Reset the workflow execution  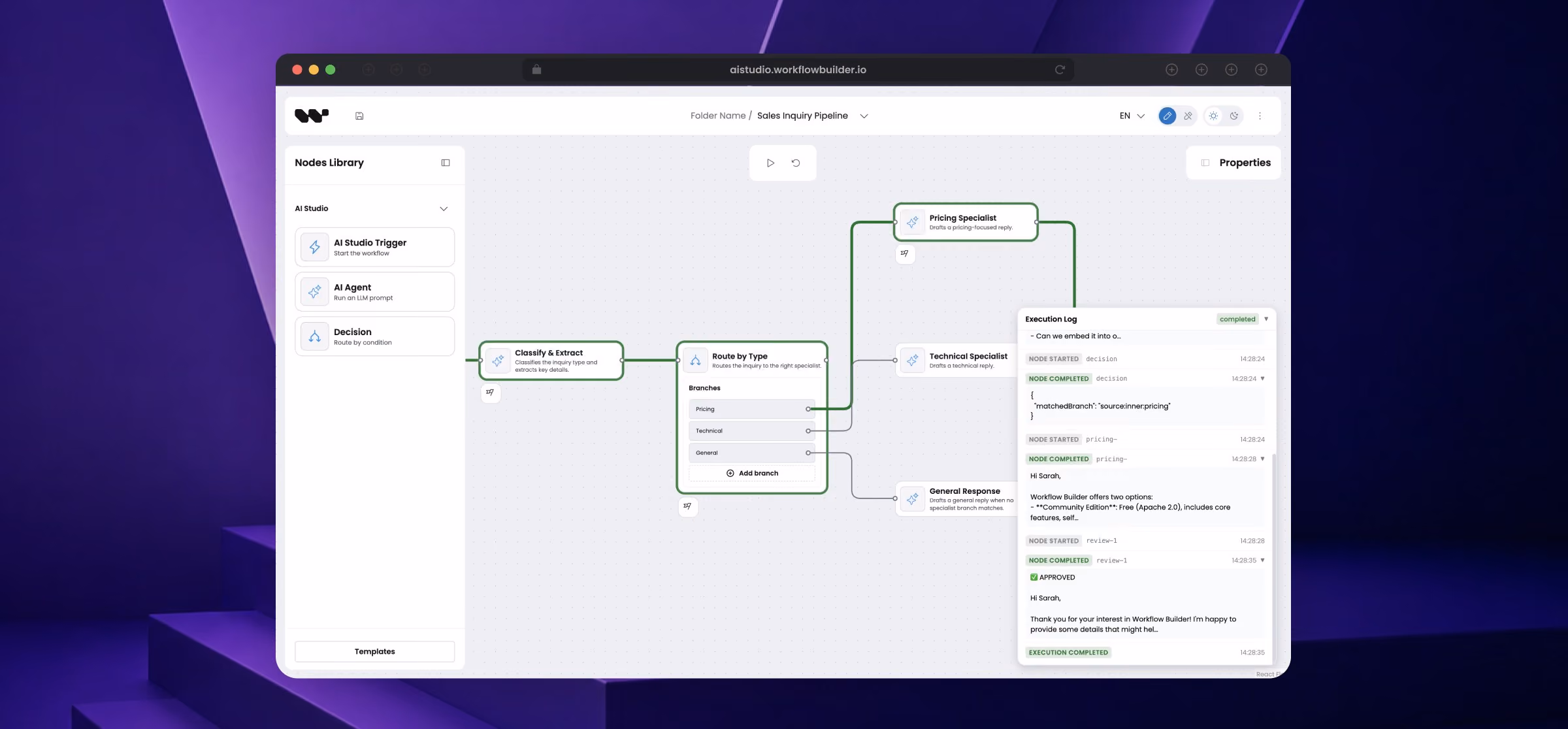tap(796, 163)
